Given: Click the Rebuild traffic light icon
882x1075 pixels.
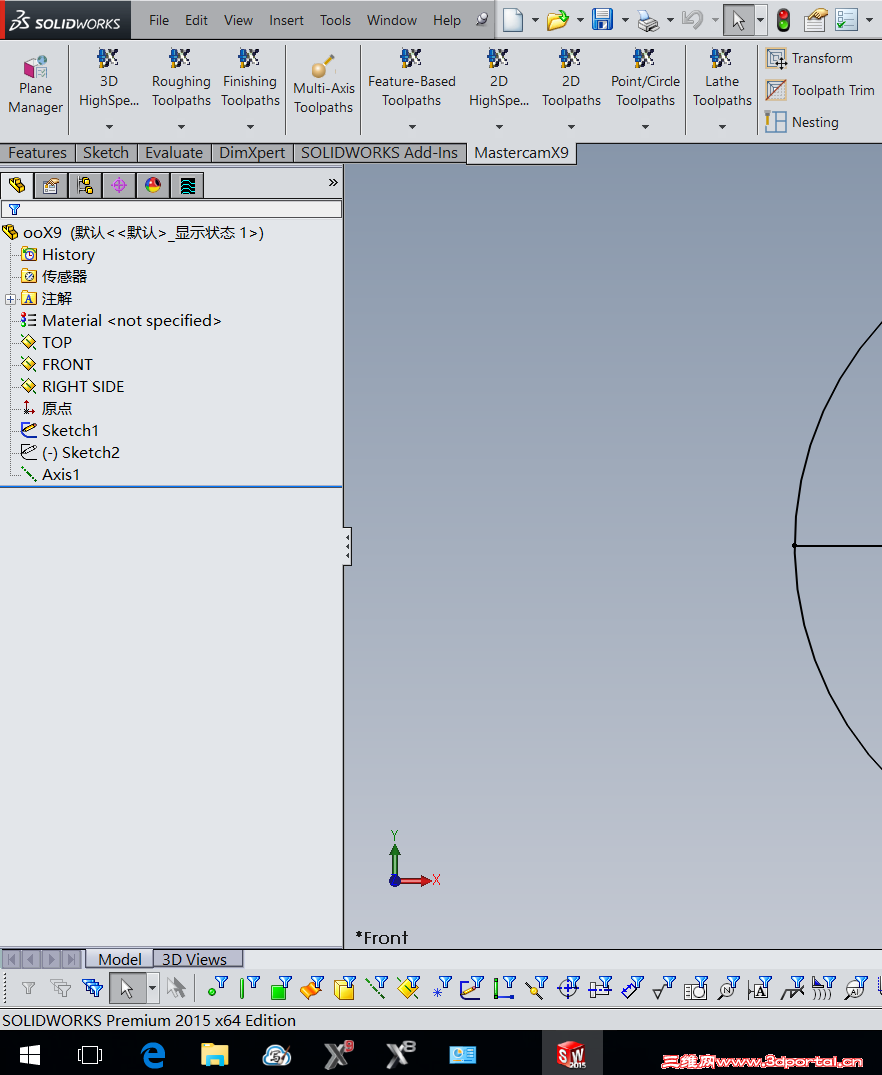Looking at the screenshot, I should point(783,20).
